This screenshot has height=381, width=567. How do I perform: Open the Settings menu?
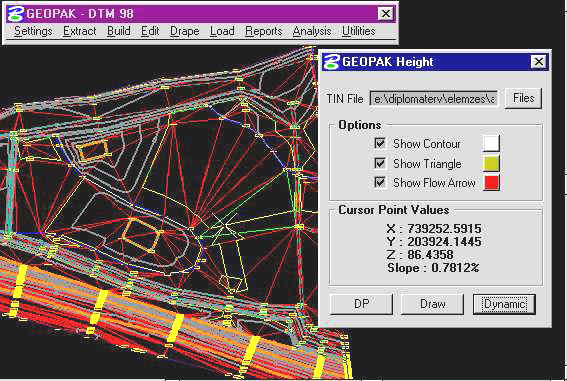click(x=33, y=31)
